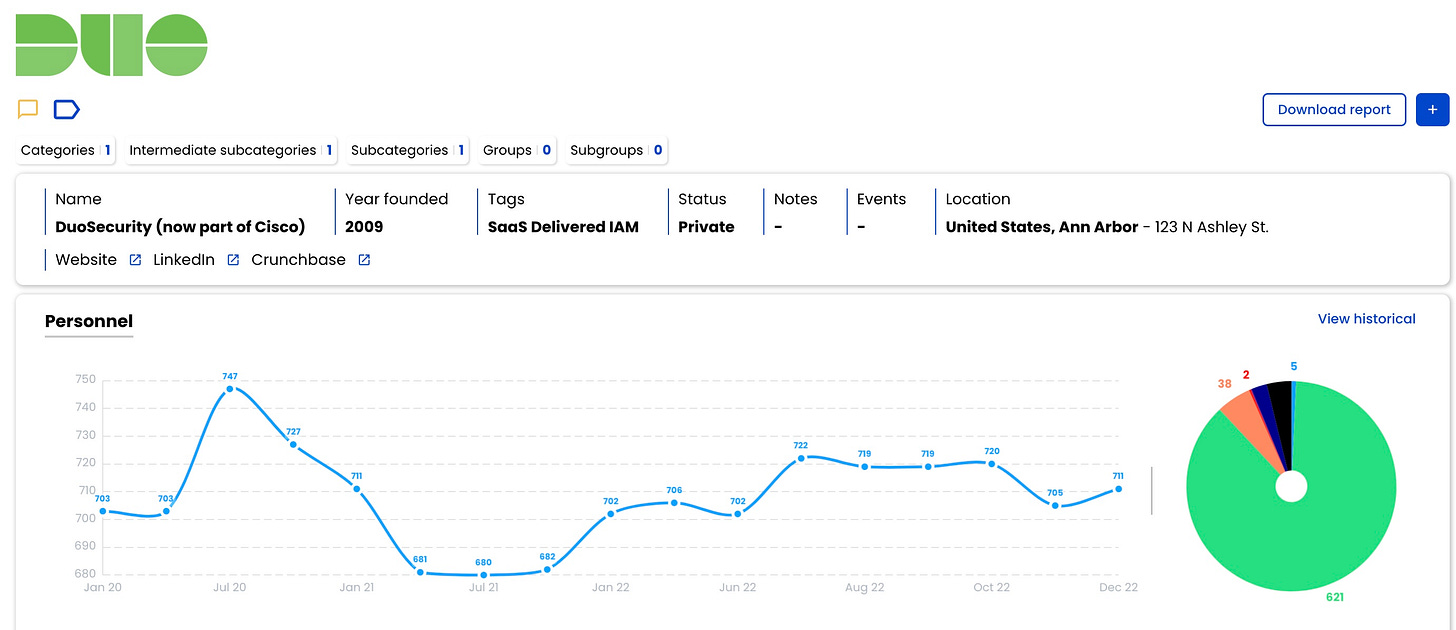Image resolution: width=1456 pixels, height=630 pixels.
Task: Click the 681 data point
Action: pos(420,572)
